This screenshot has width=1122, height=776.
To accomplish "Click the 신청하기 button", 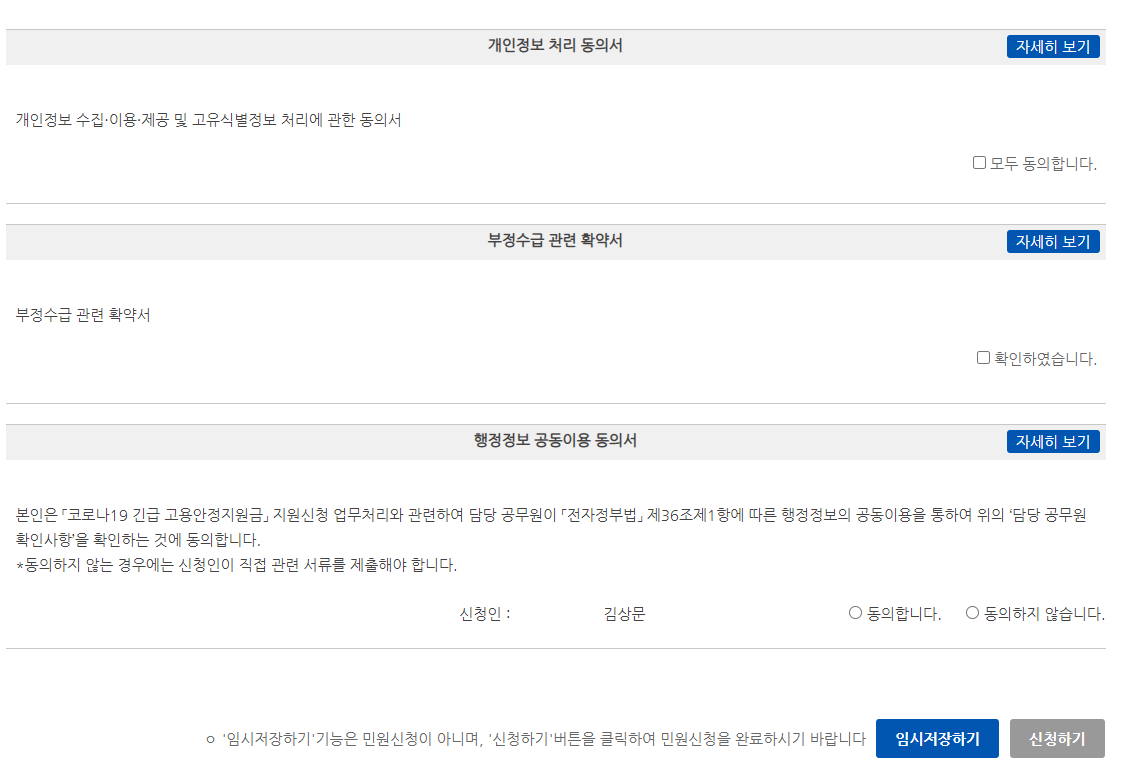I will [1058, 739].
